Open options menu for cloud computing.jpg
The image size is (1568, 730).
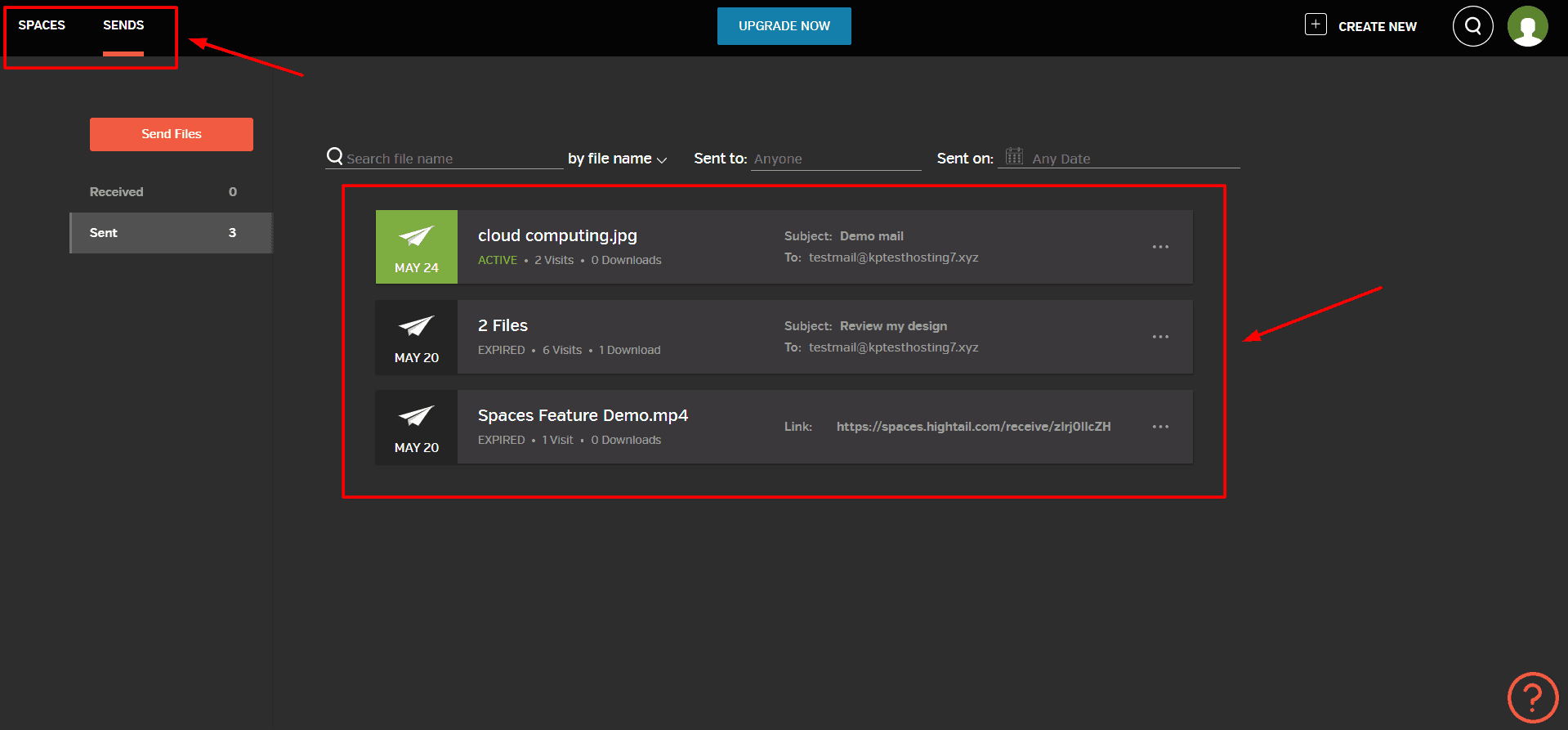pos(1160,247)
